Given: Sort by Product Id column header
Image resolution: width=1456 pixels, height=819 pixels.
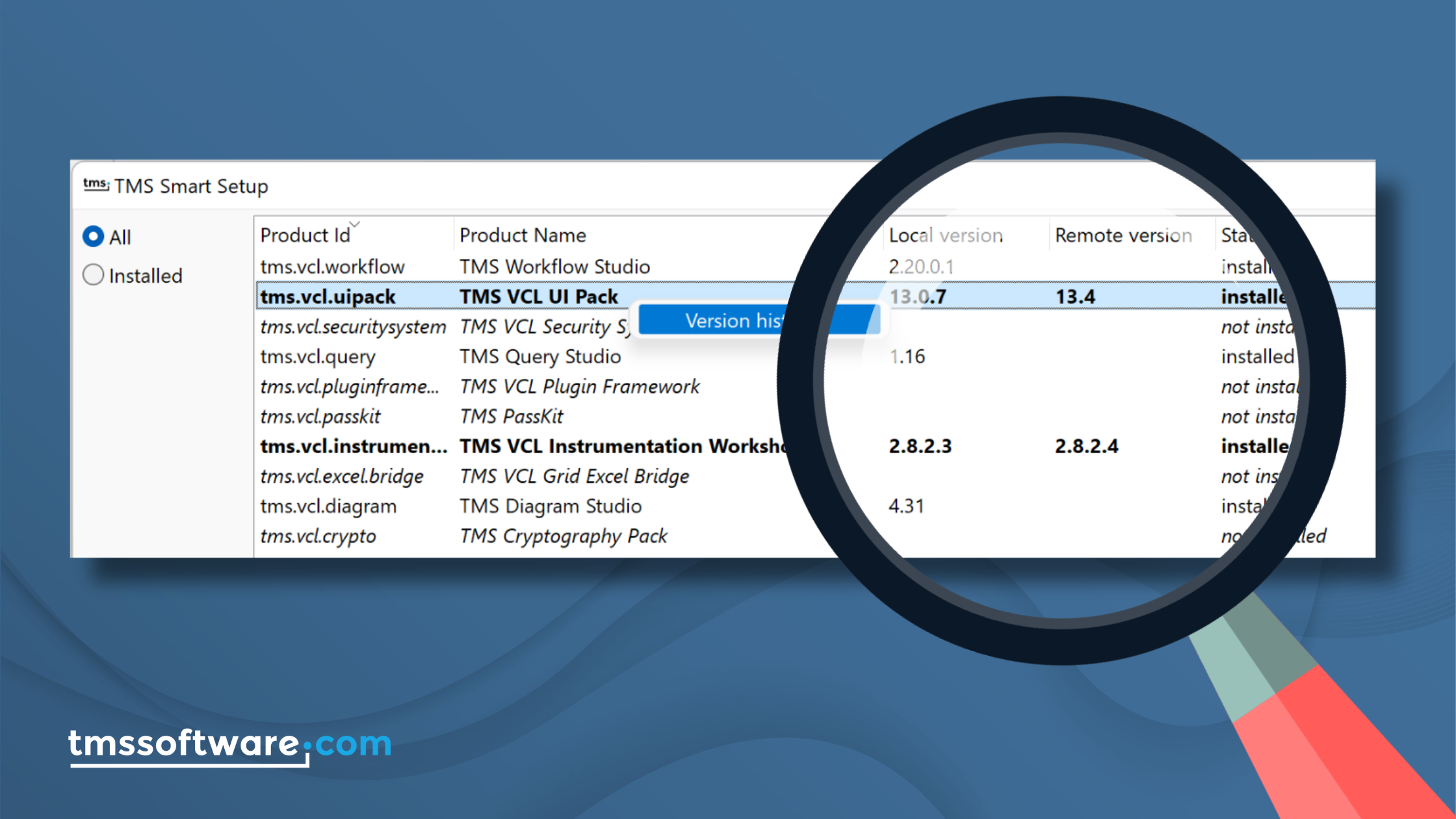Looking at the screenshot, I should [x=305, y=235].
